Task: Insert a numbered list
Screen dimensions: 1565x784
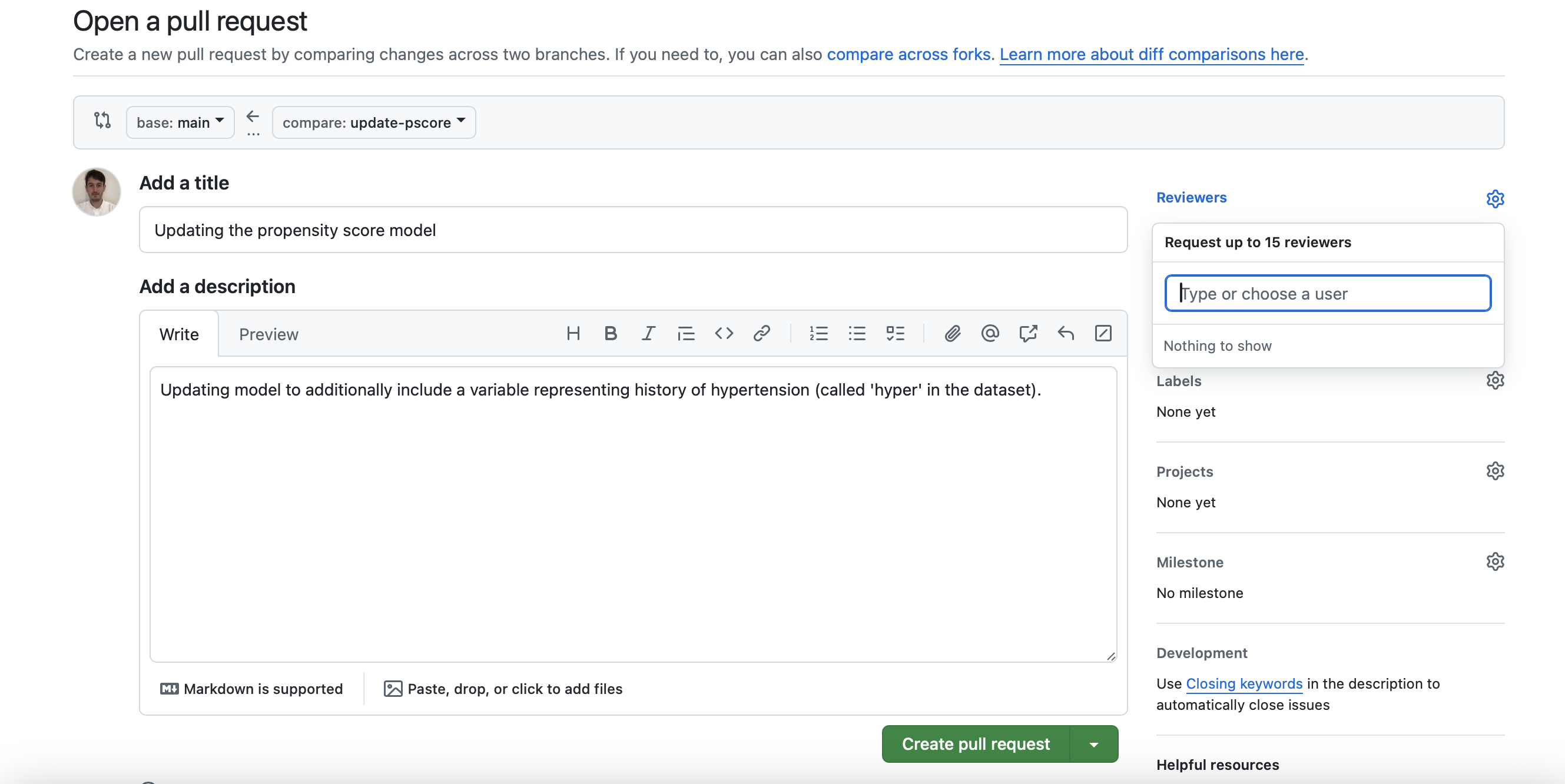Action: (x=818, y=333)
